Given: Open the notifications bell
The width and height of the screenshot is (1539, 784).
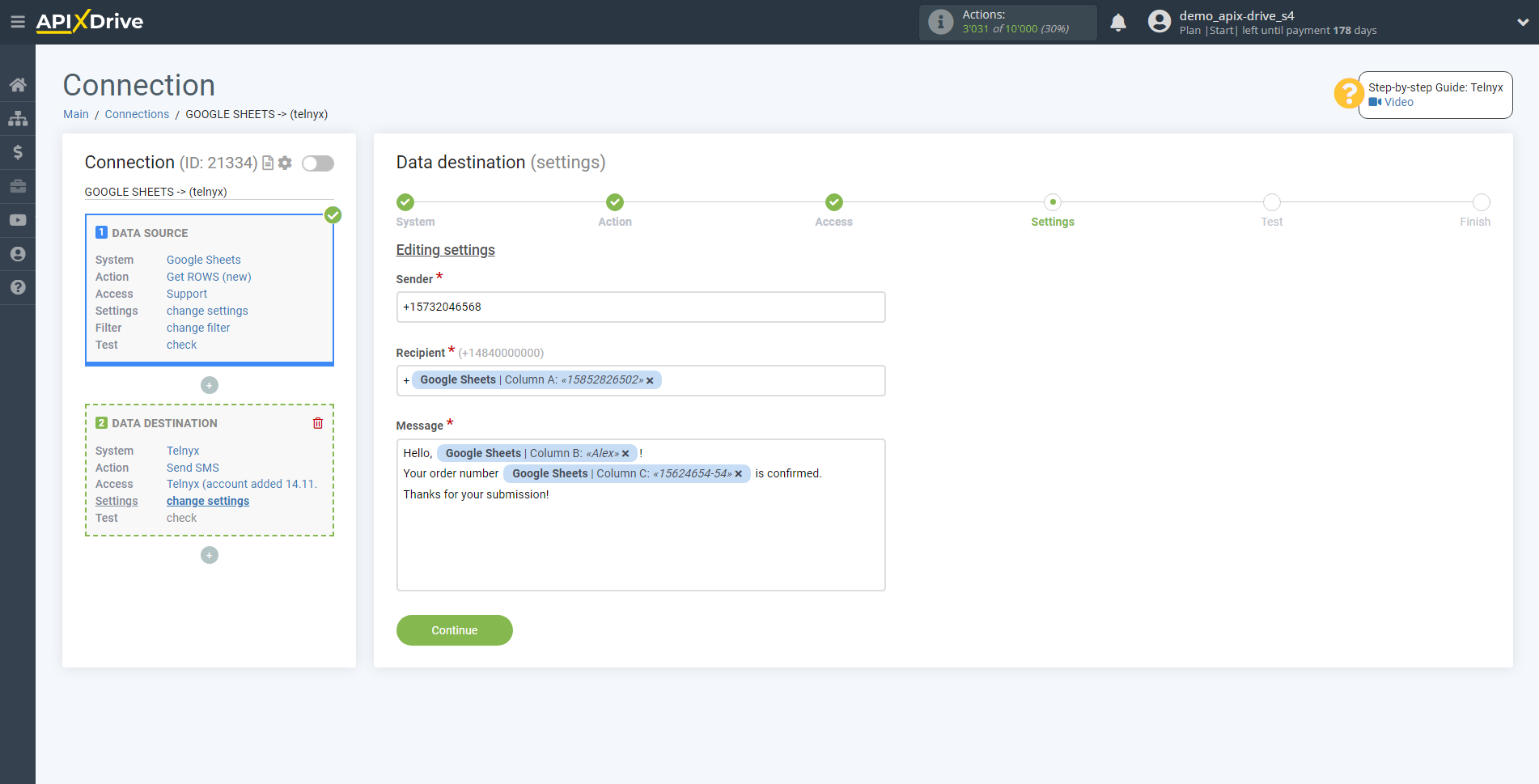Looking at the screenshot, I should coord(1118,23).
